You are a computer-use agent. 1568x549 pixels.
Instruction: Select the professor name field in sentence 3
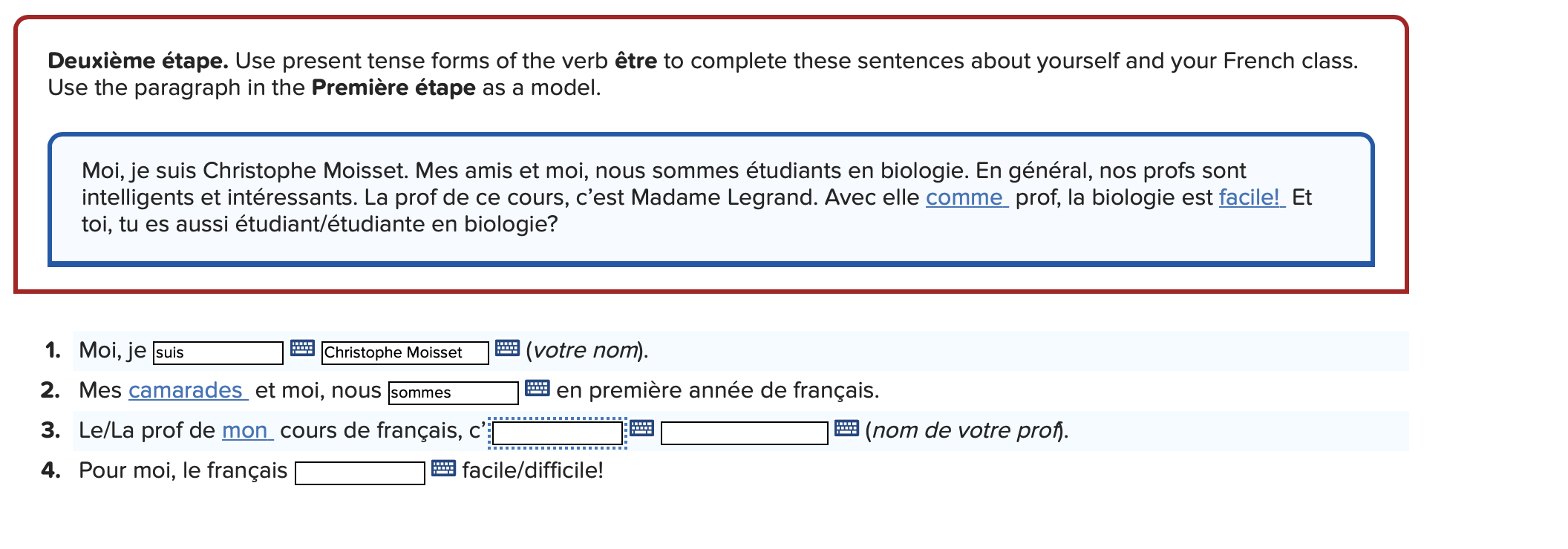click(746, 430)
